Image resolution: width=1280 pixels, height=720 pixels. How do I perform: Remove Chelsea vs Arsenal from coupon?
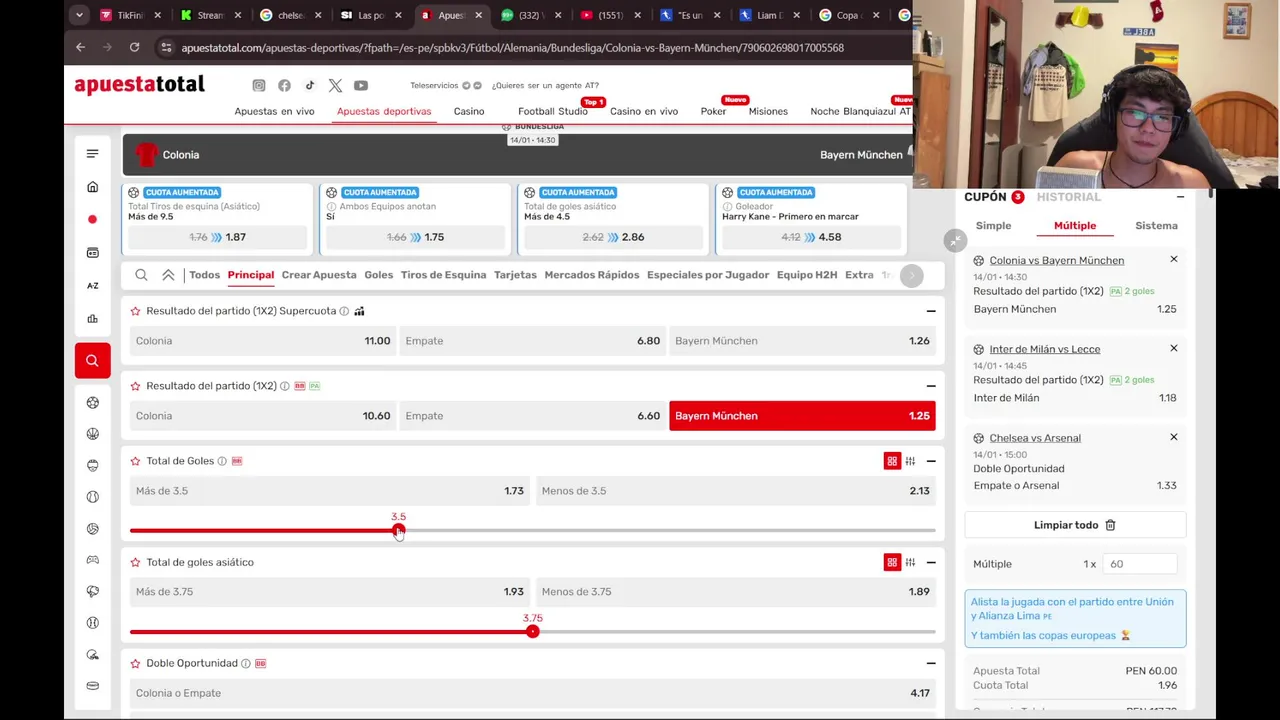tap(1174, 437)
